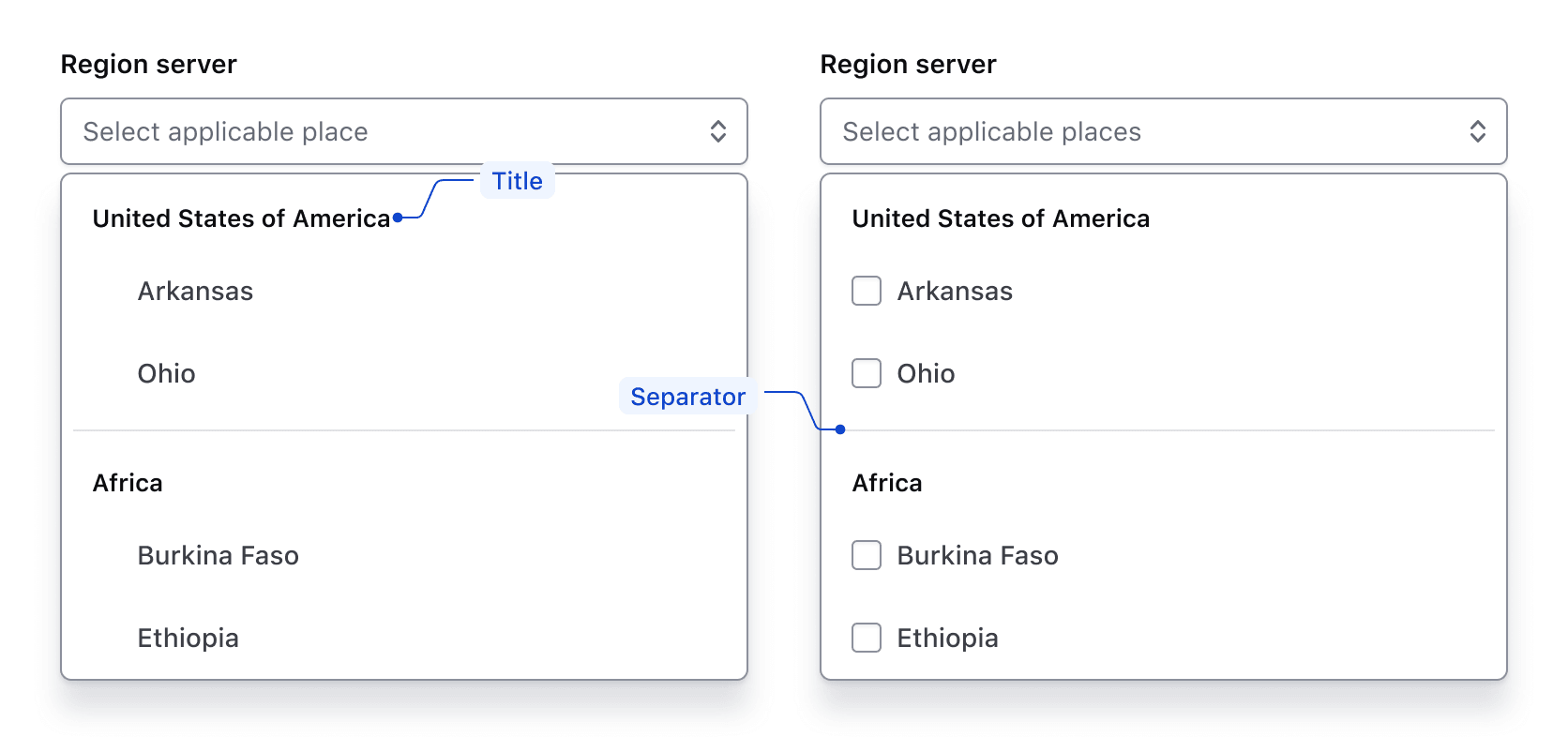Toggle the Arkansas checkbox
Viewport: 1568px width, 737px height.
click(867, 291)
